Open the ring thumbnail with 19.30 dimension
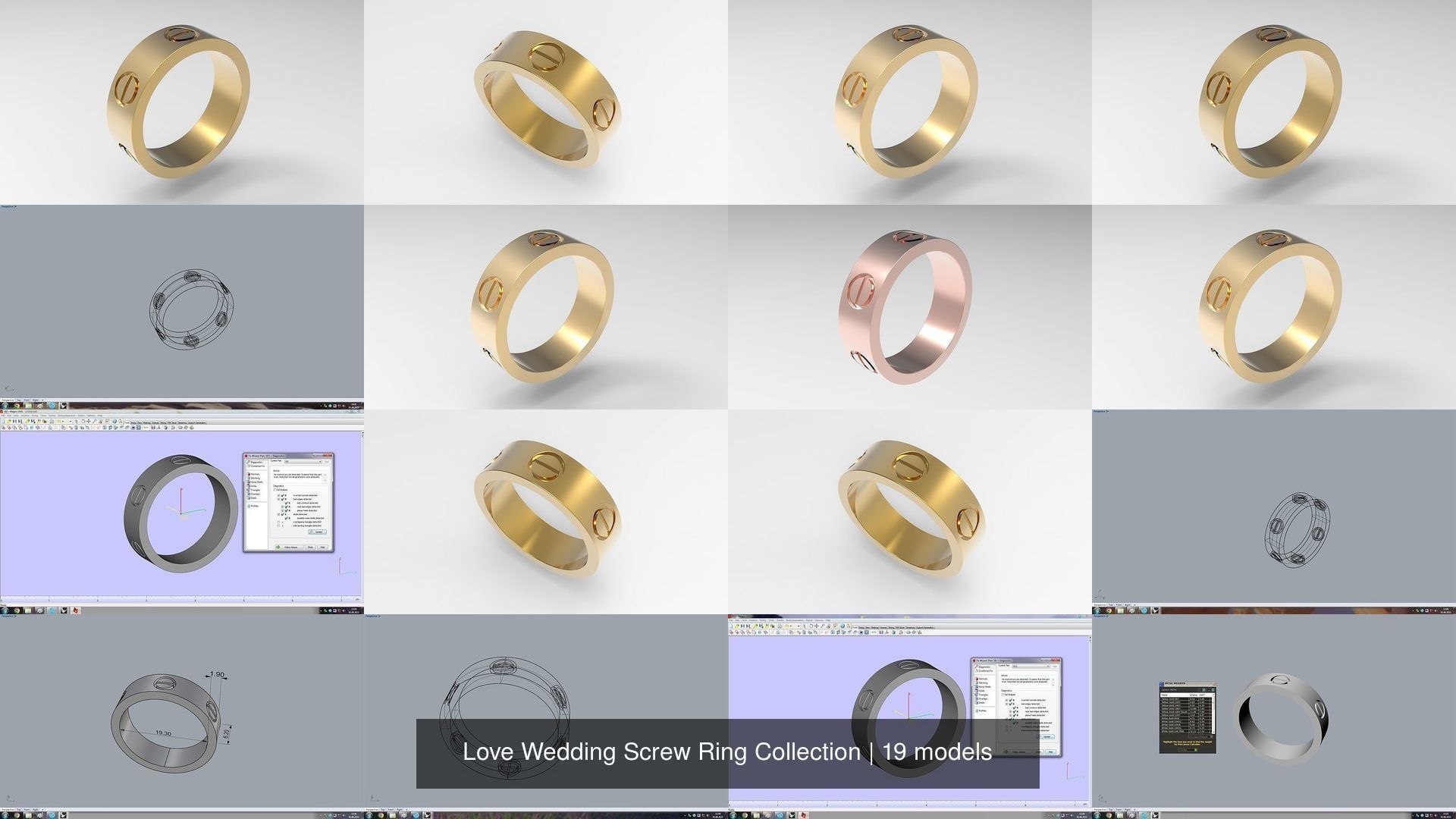 [x=182, y=717]
